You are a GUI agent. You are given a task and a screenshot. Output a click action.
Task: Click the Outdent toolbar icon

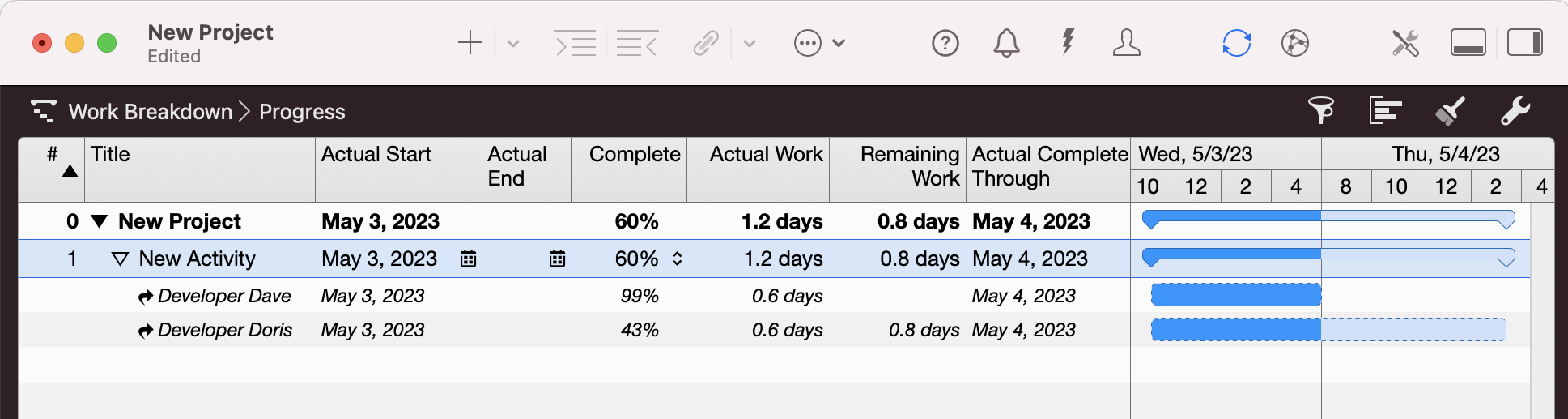tap(637, 43)
